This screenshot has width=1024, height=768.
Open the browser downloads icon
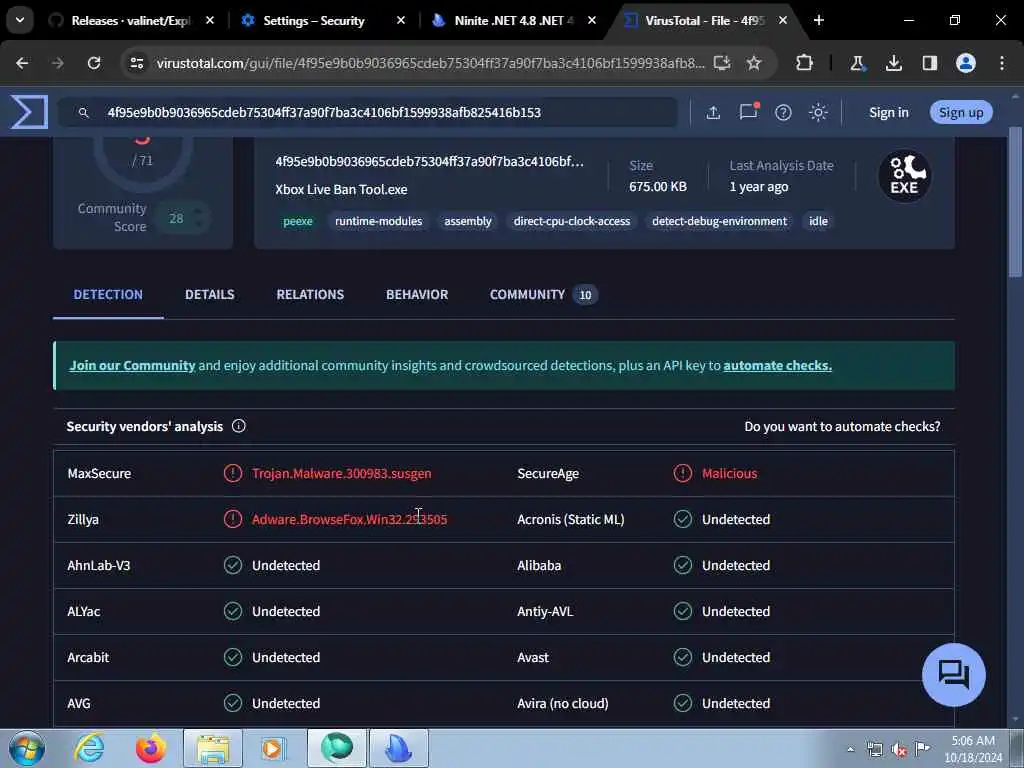893,63
